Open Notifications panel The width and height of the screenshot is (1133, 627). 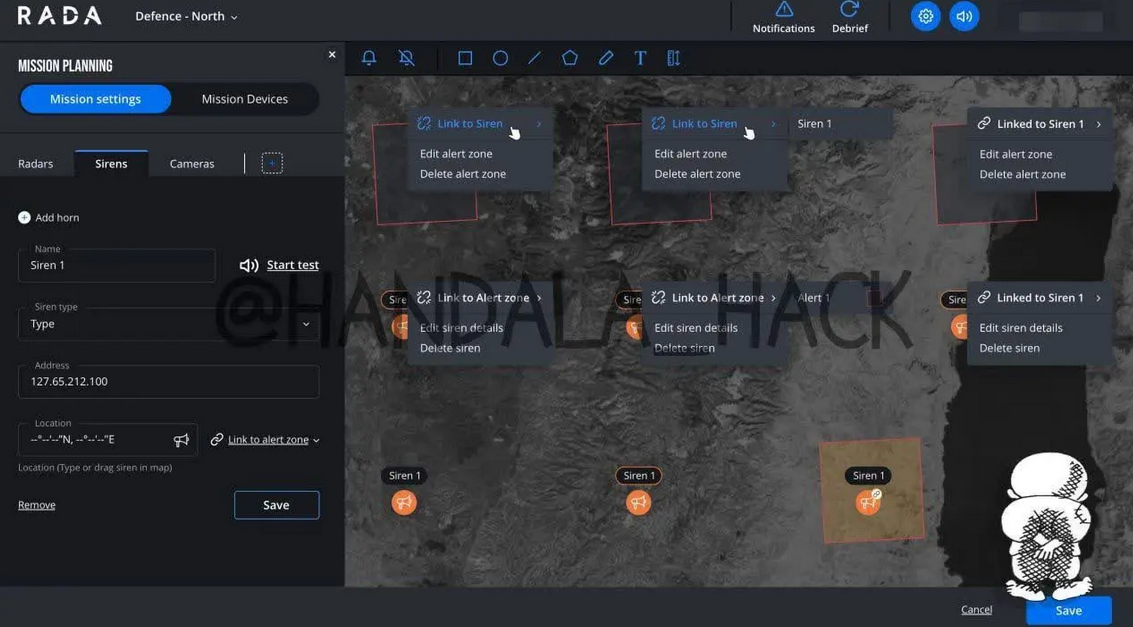pyautogui.click(x=783, y=17)
